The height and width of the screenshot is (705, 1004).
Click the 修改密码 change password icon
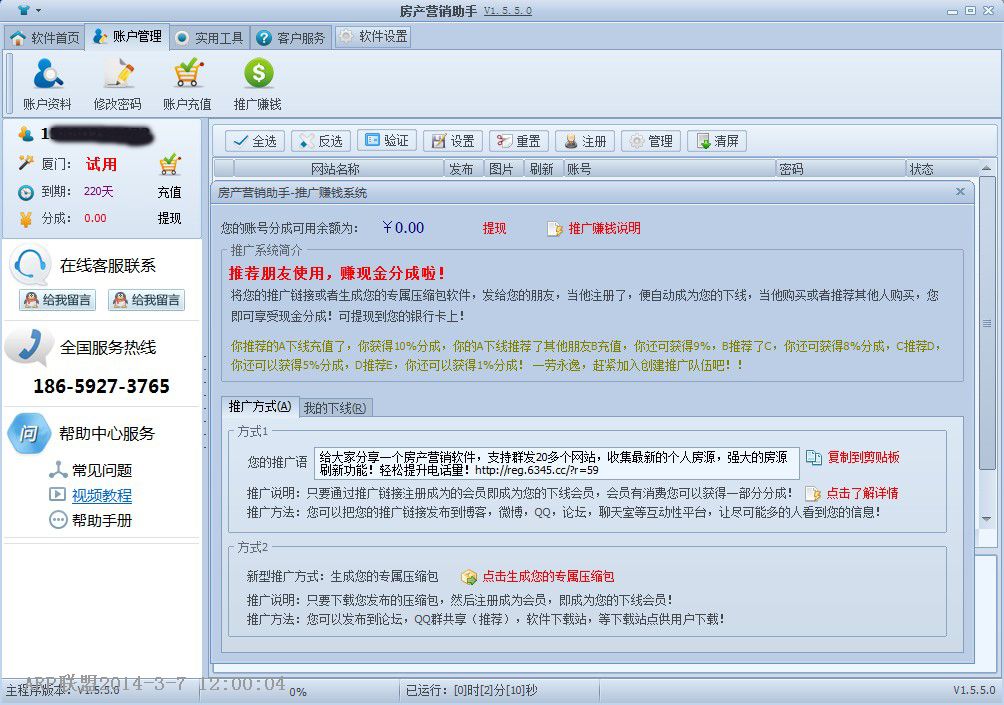[117, 75]
